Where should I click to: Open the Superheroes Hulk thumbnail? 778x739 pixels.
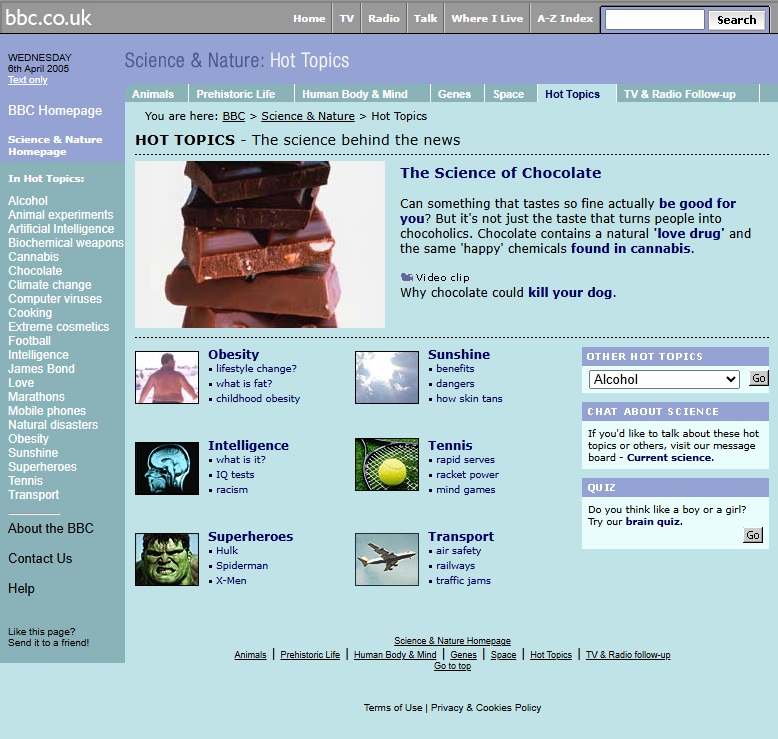click(x=167, y=559)
